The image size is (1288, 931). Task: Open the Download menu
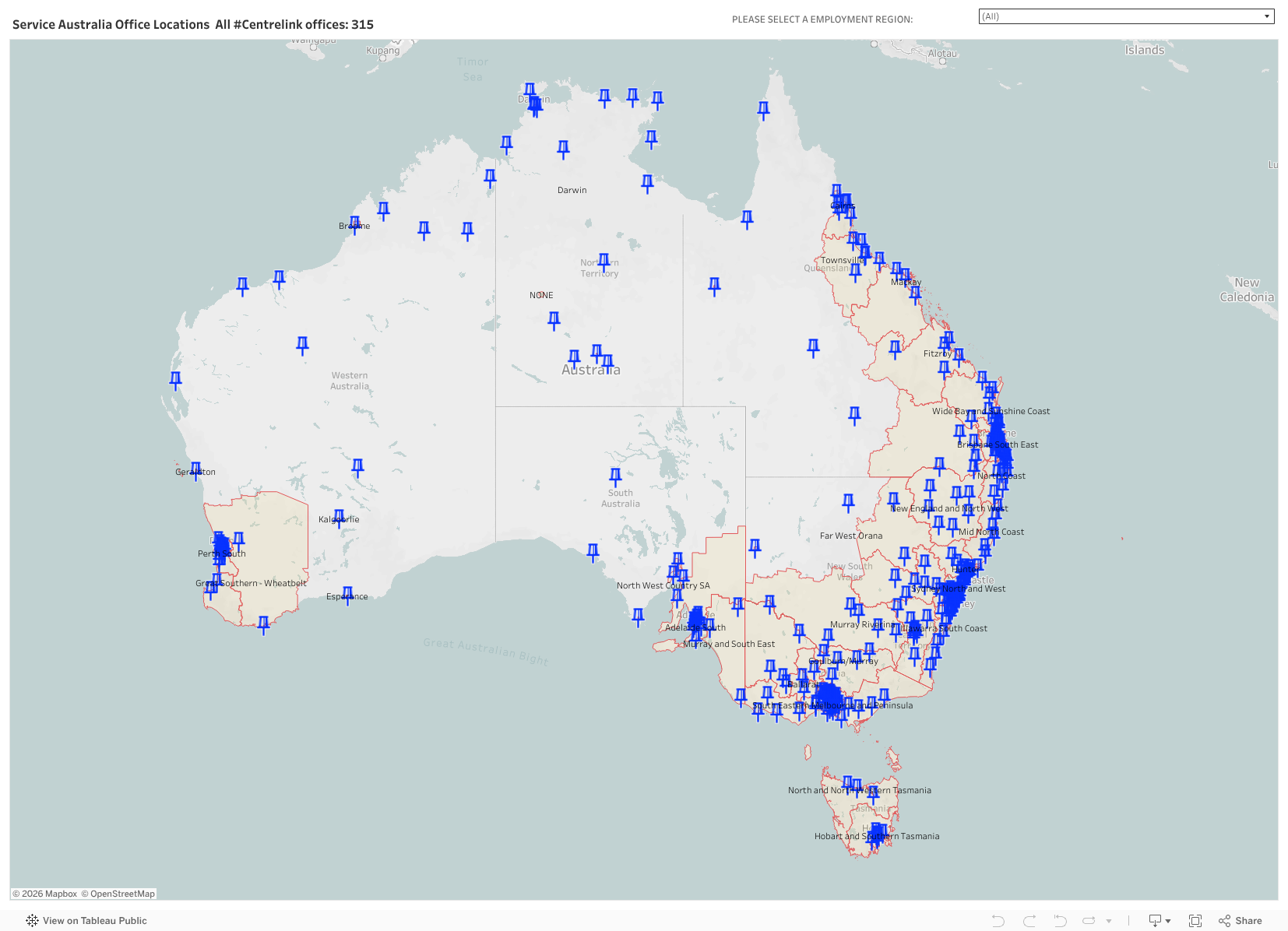point(1160,921)
